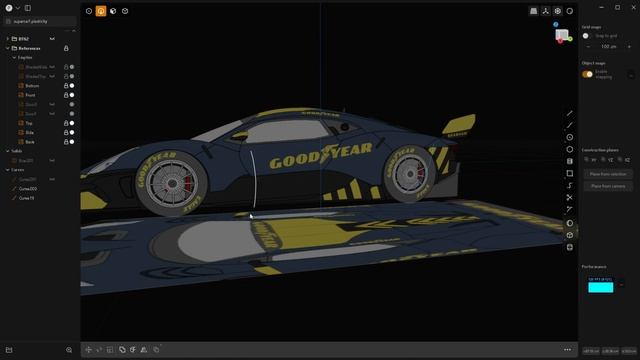Toggle lock on the References folder
This screenshot has width=640, height=360.
(66, 48)
